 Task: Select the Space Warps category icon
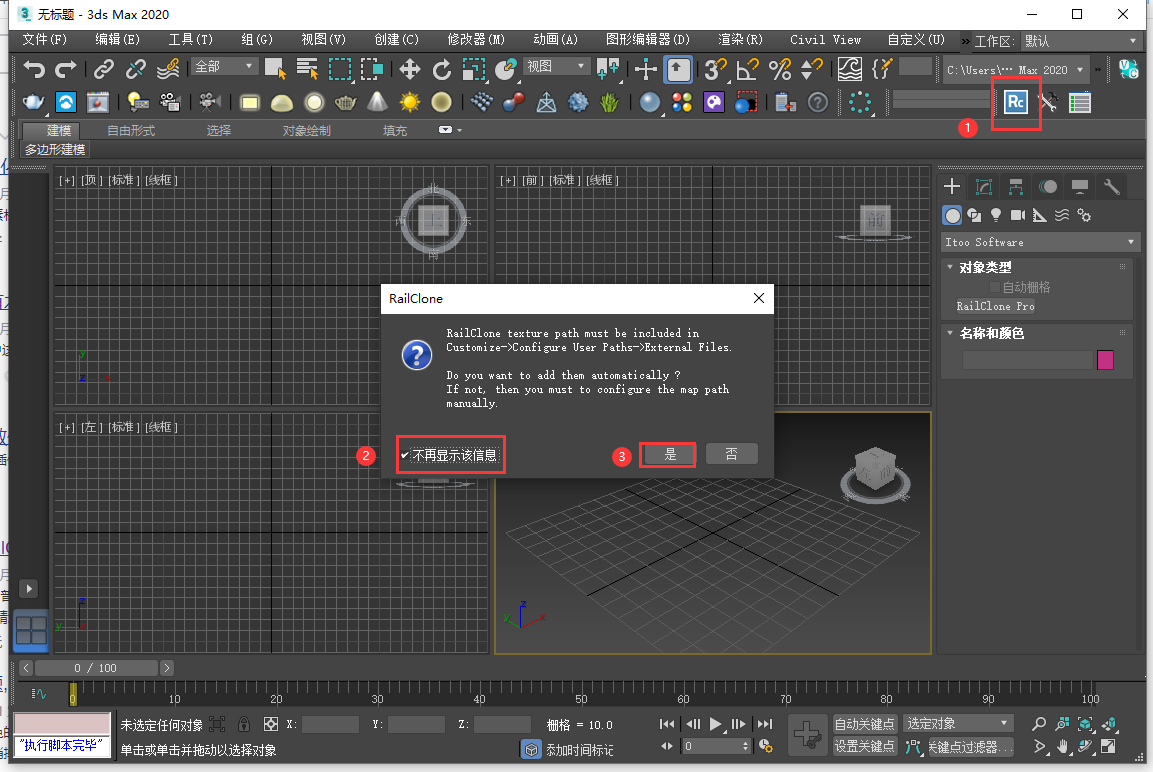pyautogui.click(x=1062, y=215)
